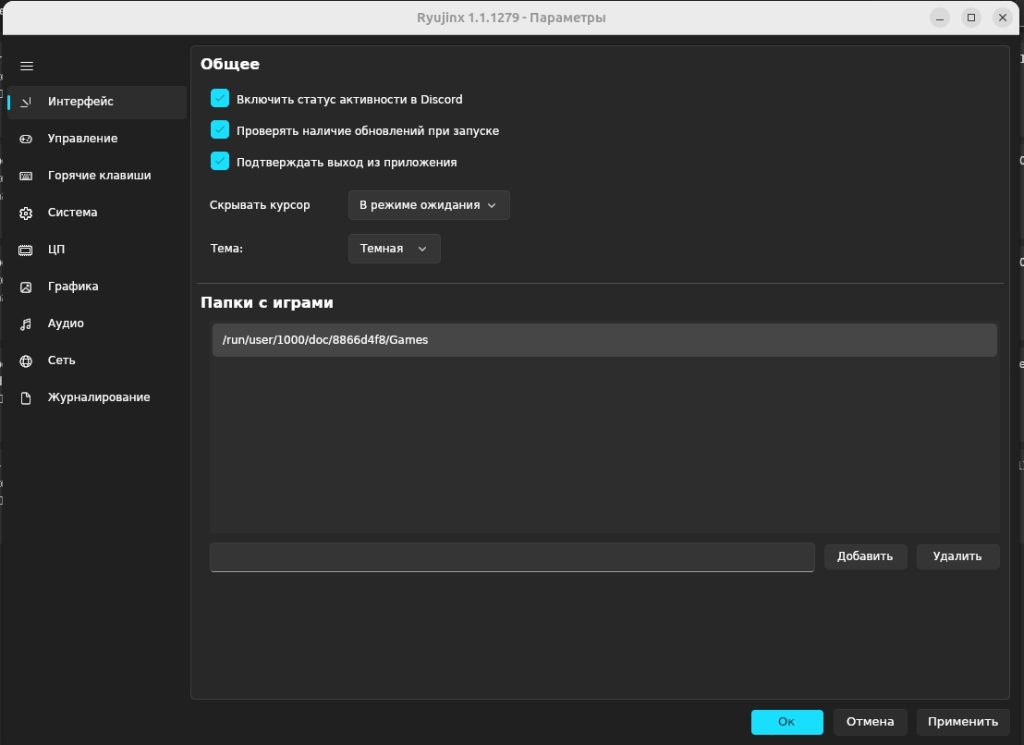Click the keyboard icon beside Горячие клавиши
Image resolution: width=1024 pixels, height=745 pixels.
[26, 176]
